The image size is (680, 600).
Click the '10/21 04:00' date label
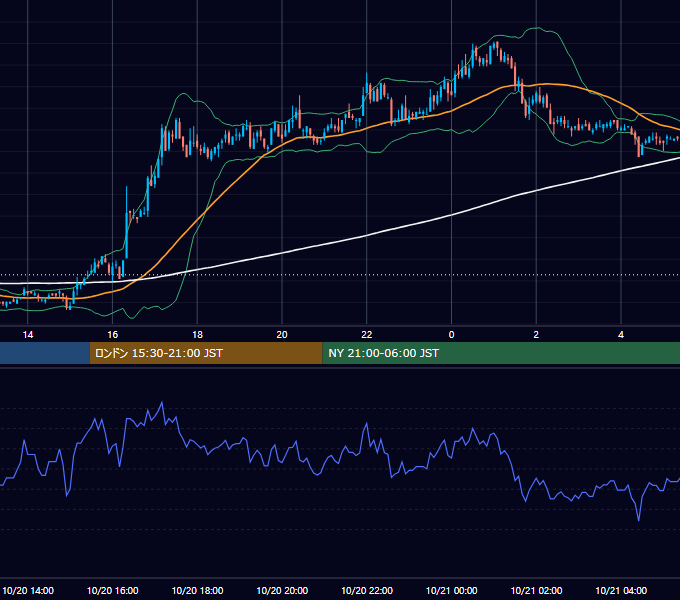pyautogui.click(x=621, y=590)
